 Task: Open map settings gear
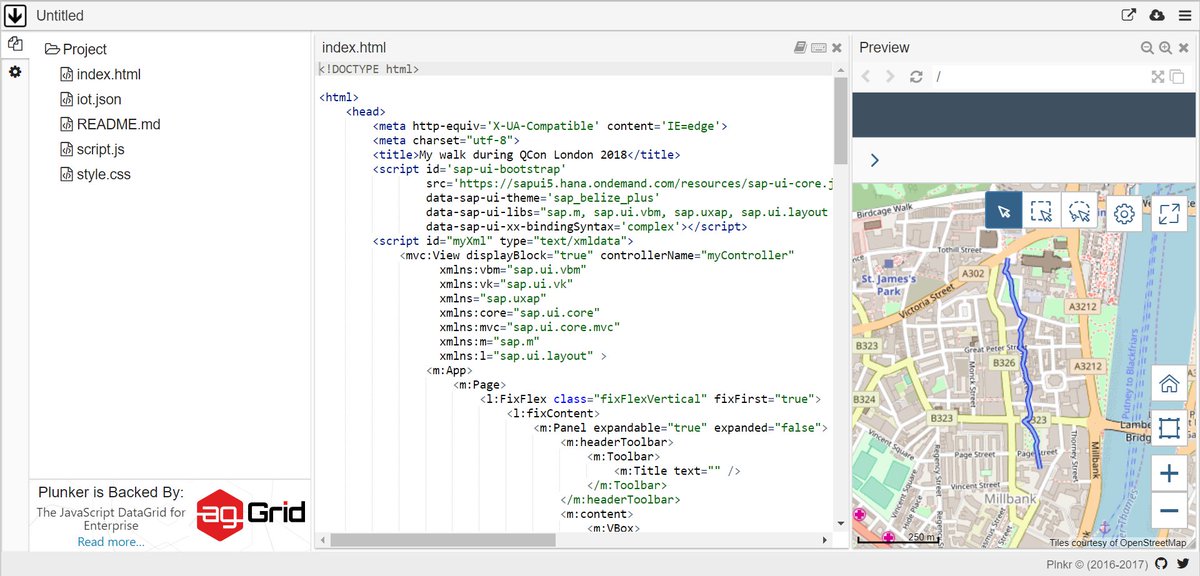click(x=1124, y=212)
